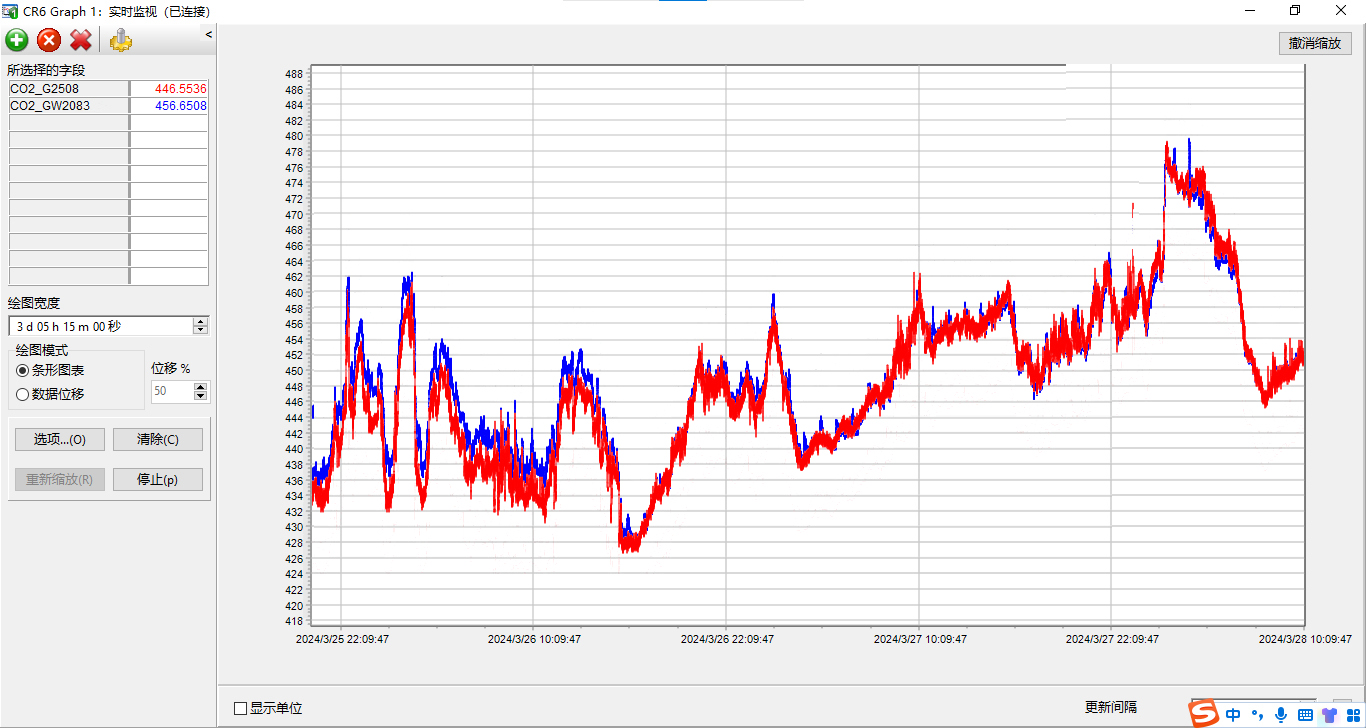The image size is (1366, 728).
Task: Enable the 显示单位 checkbox
Action: [x=240, y=708]
